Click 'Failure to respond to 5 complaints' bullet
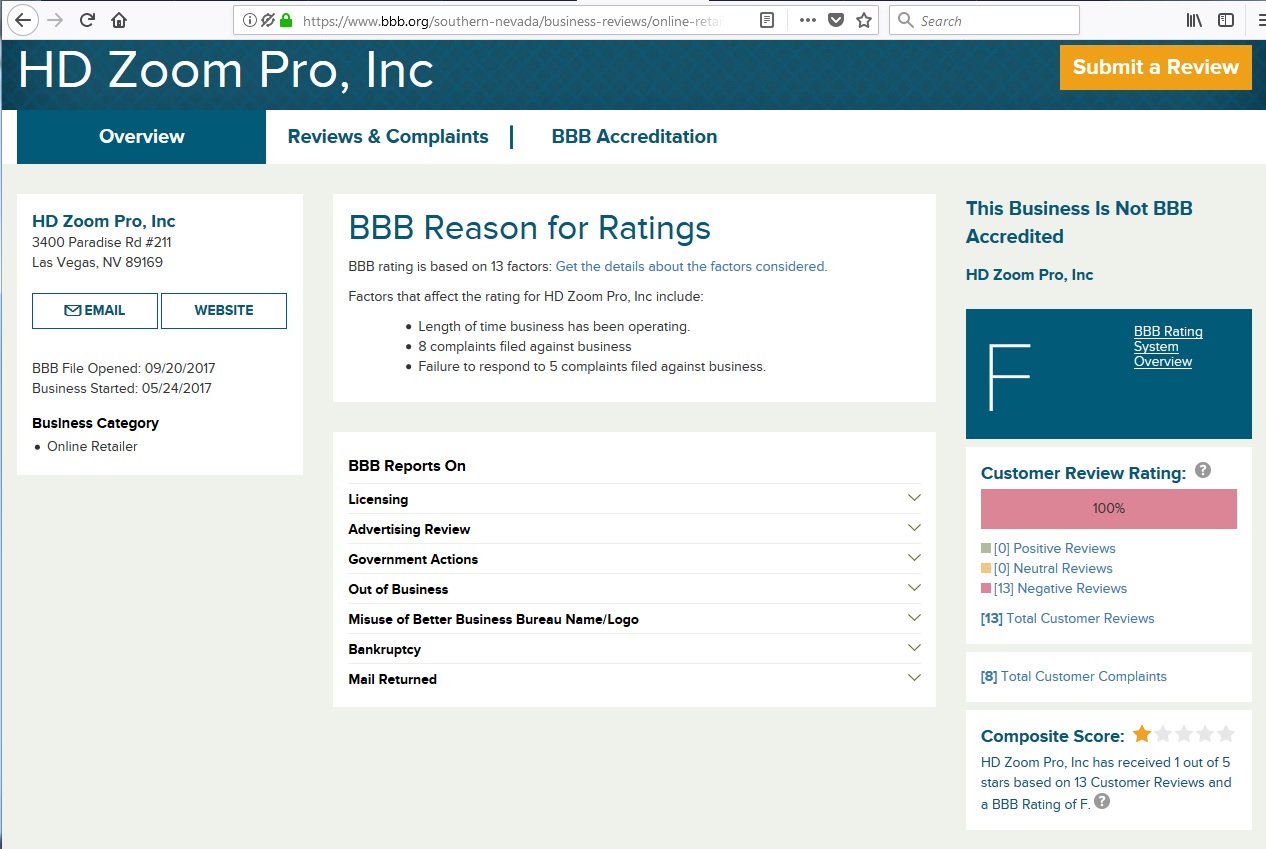The image size is (1266, 849). [x=592, y=366]
